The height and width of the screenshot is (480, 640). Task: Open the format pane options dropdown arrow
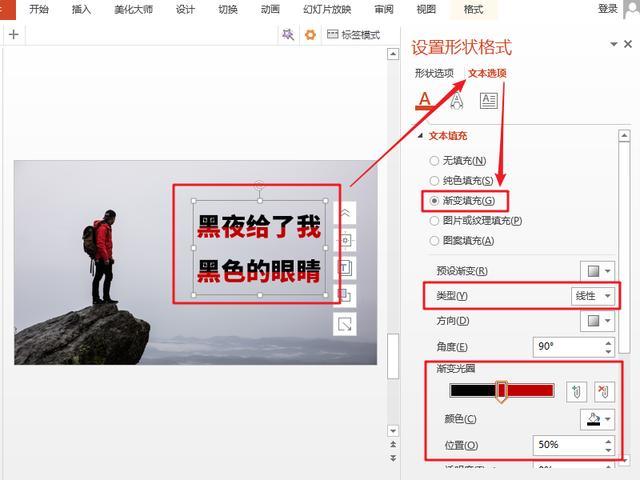[613, 44]
